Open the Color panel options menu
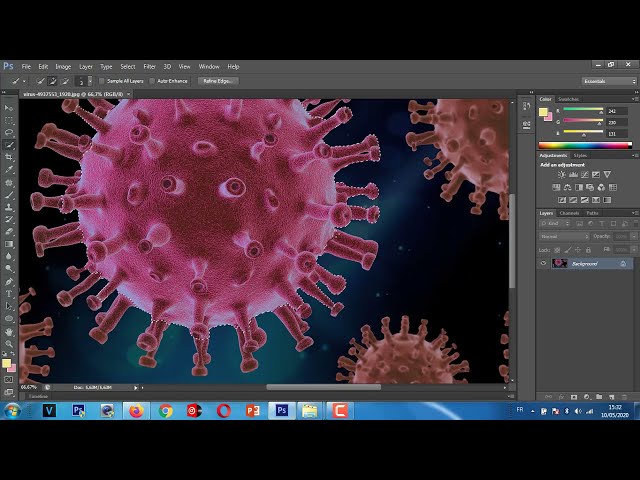The image size is (640, 480). pyautogui.click(x=634, y=99)
